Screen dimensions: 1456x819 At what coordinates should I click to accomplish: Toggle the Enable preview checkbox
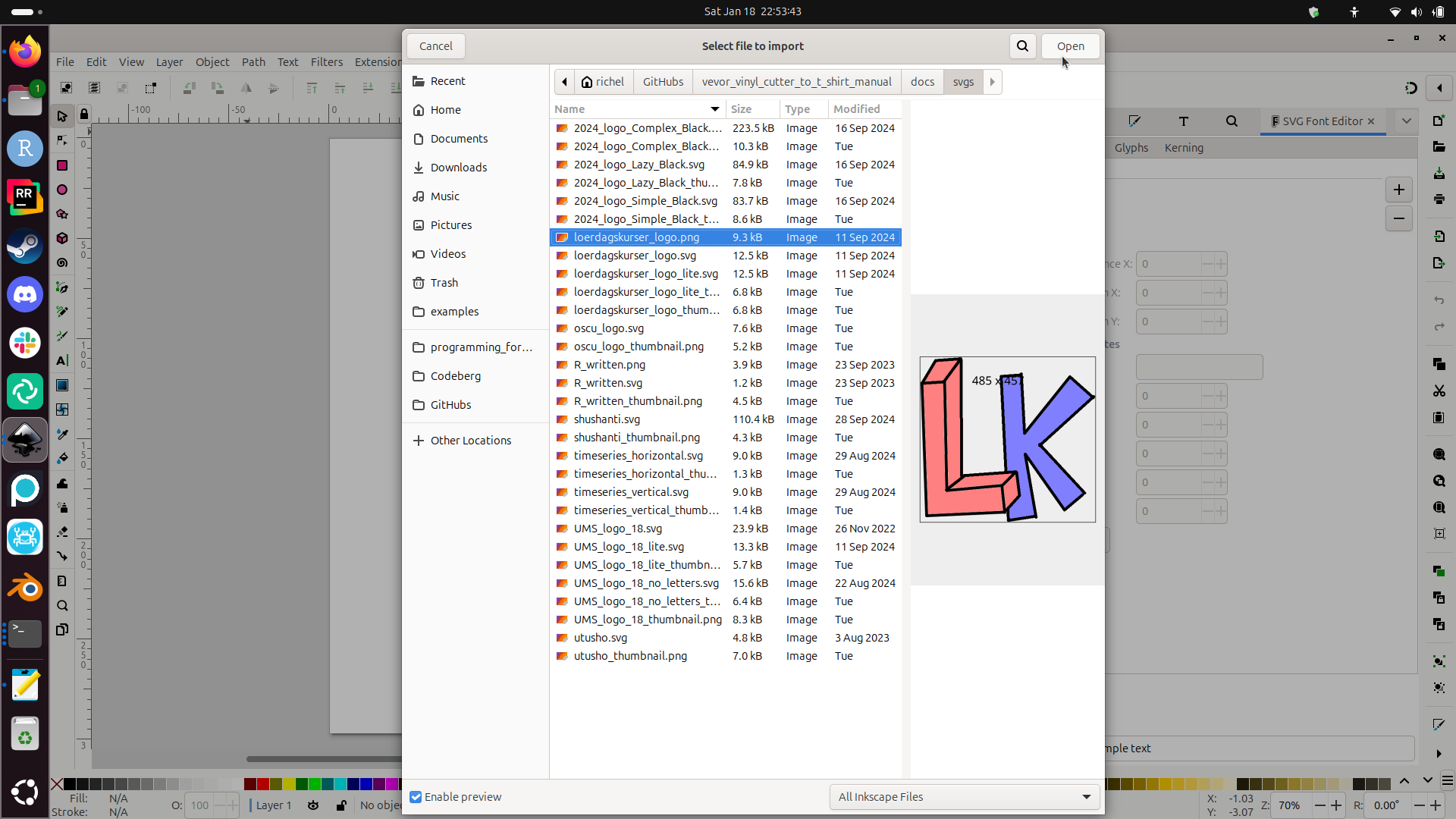pos(416,797)
